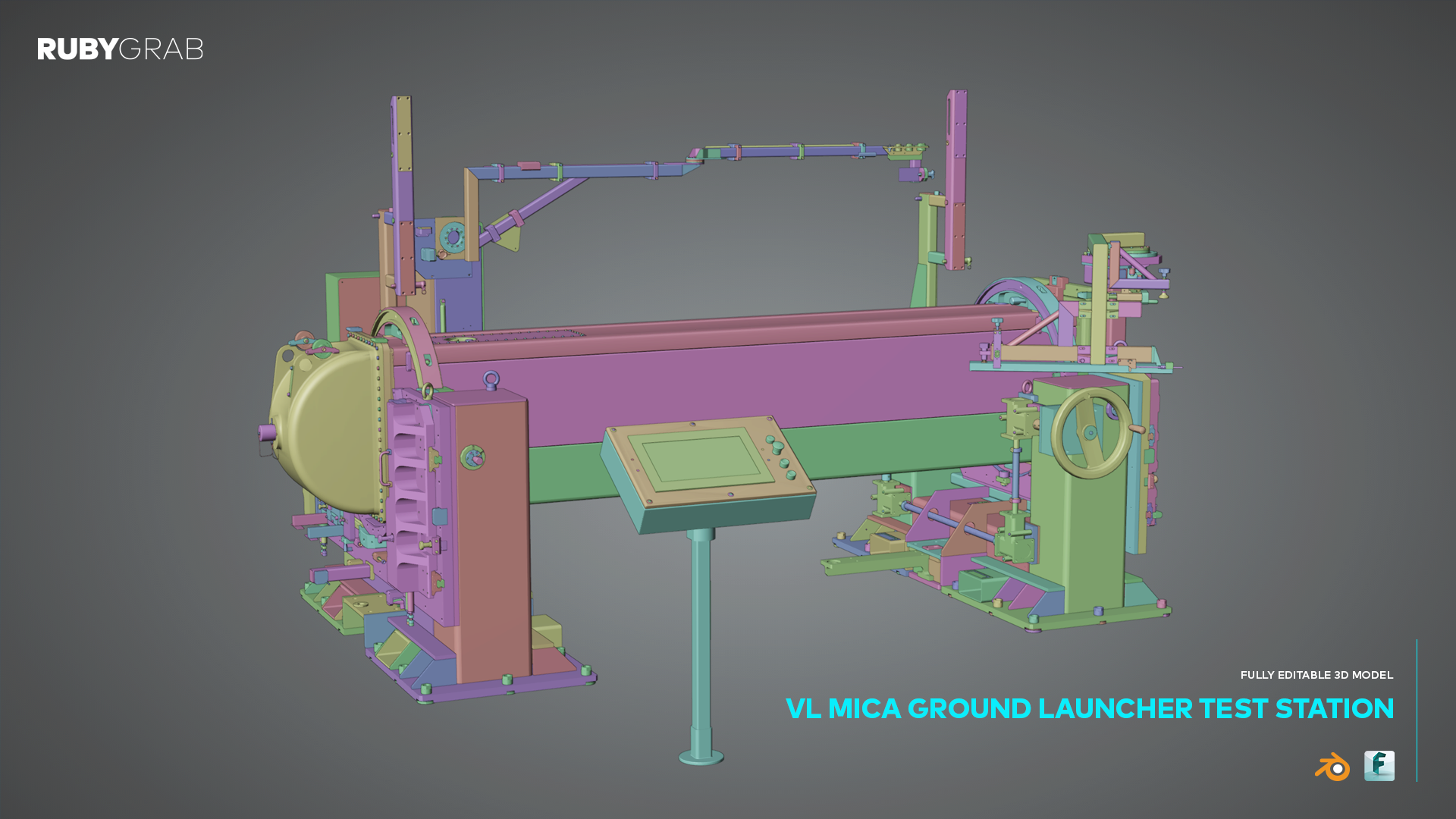This screenshot has width=1456, height=819.
Task: Click the handwheel on the model
Action: coord(1091,433)
